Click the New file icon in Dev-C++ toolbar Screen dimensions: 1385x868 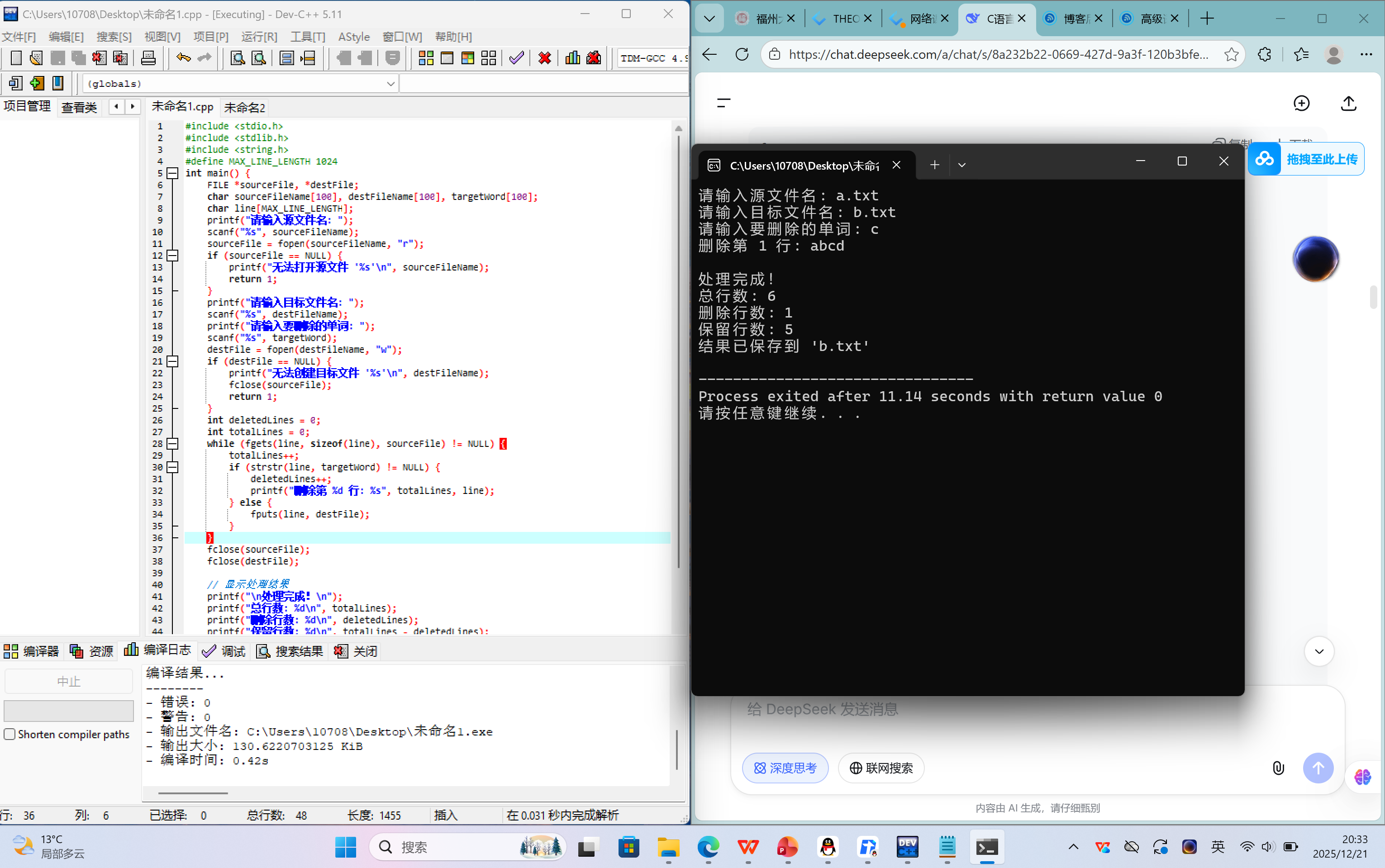[x=16, y=58]
